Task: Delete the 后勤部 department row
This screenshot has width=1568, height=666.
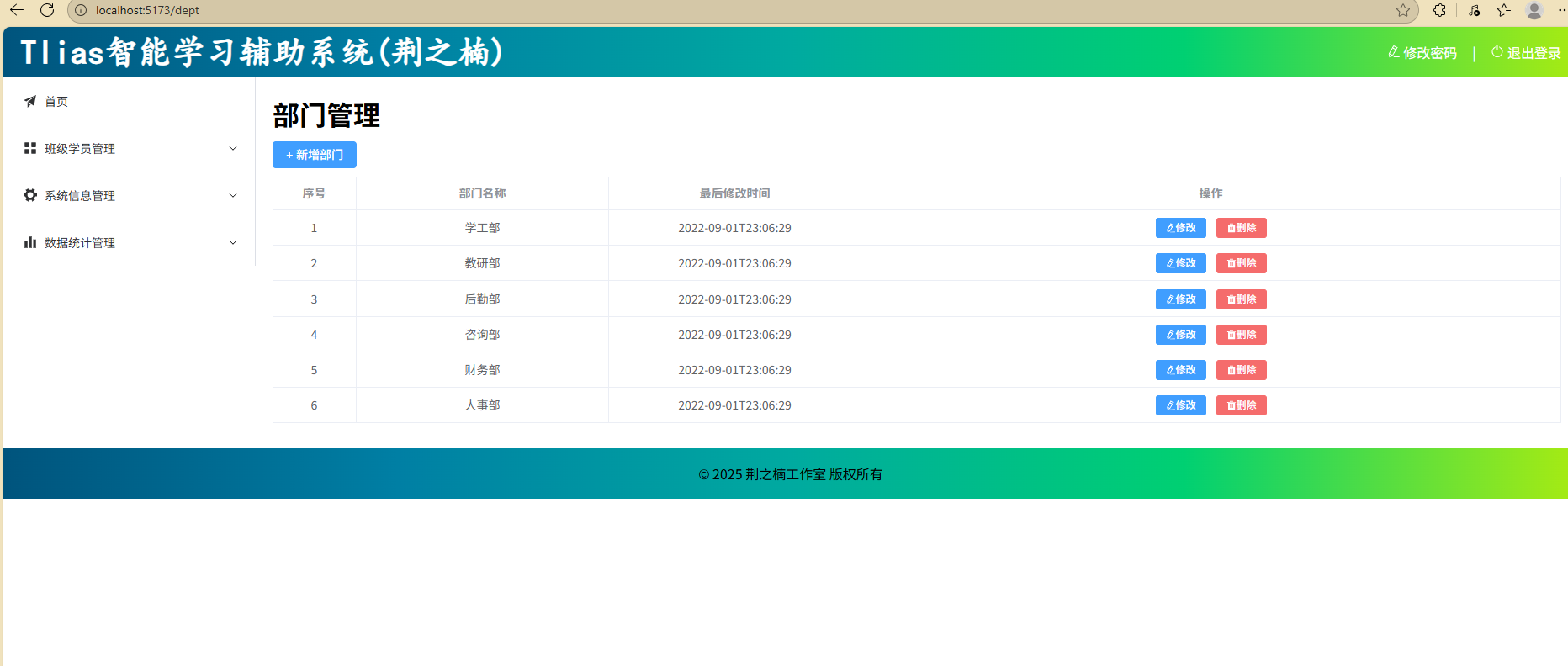Action: (x=1241, y=299)
